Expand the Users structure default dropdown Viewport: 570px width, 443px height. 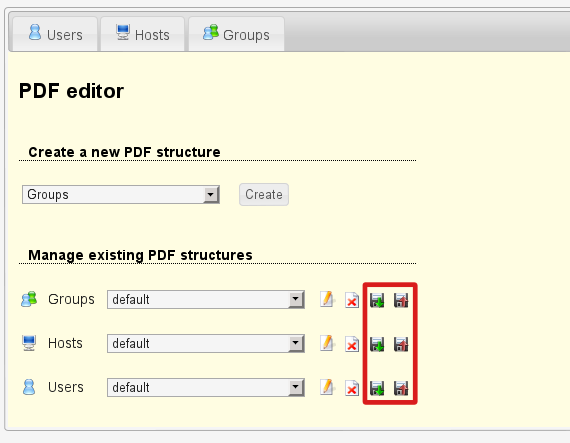tap(206, 387)
